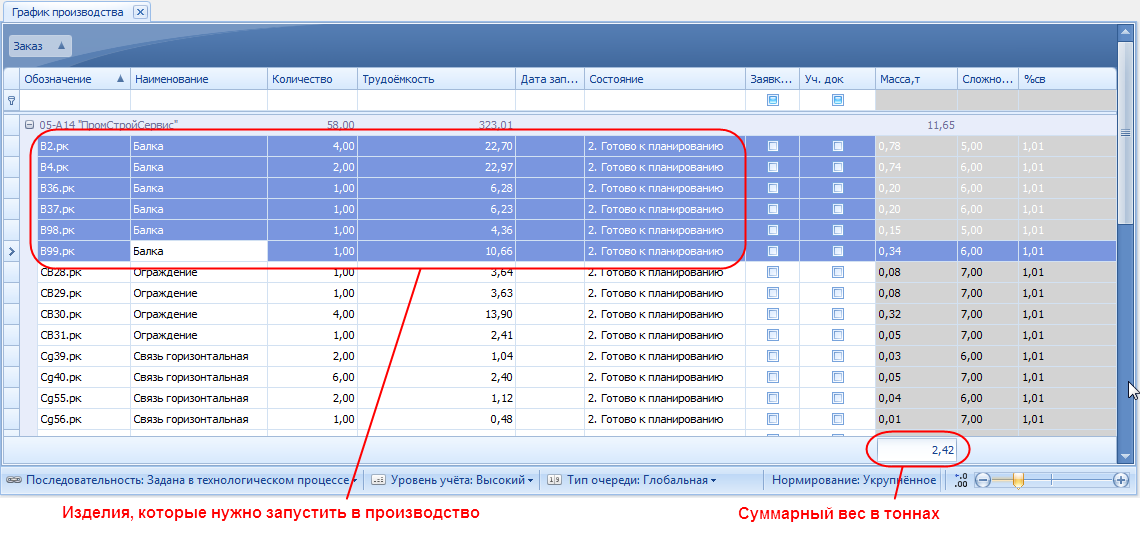Viewport: 1140px width, 536px height.
Task: Click the zoom slider handle
Action: (1018, 480)
